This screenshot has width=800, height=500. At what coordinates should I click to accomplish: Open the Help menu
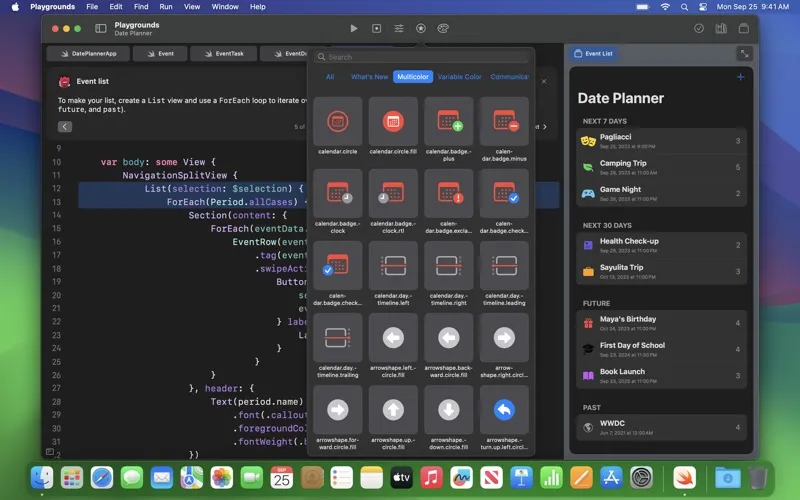(258, 7)
